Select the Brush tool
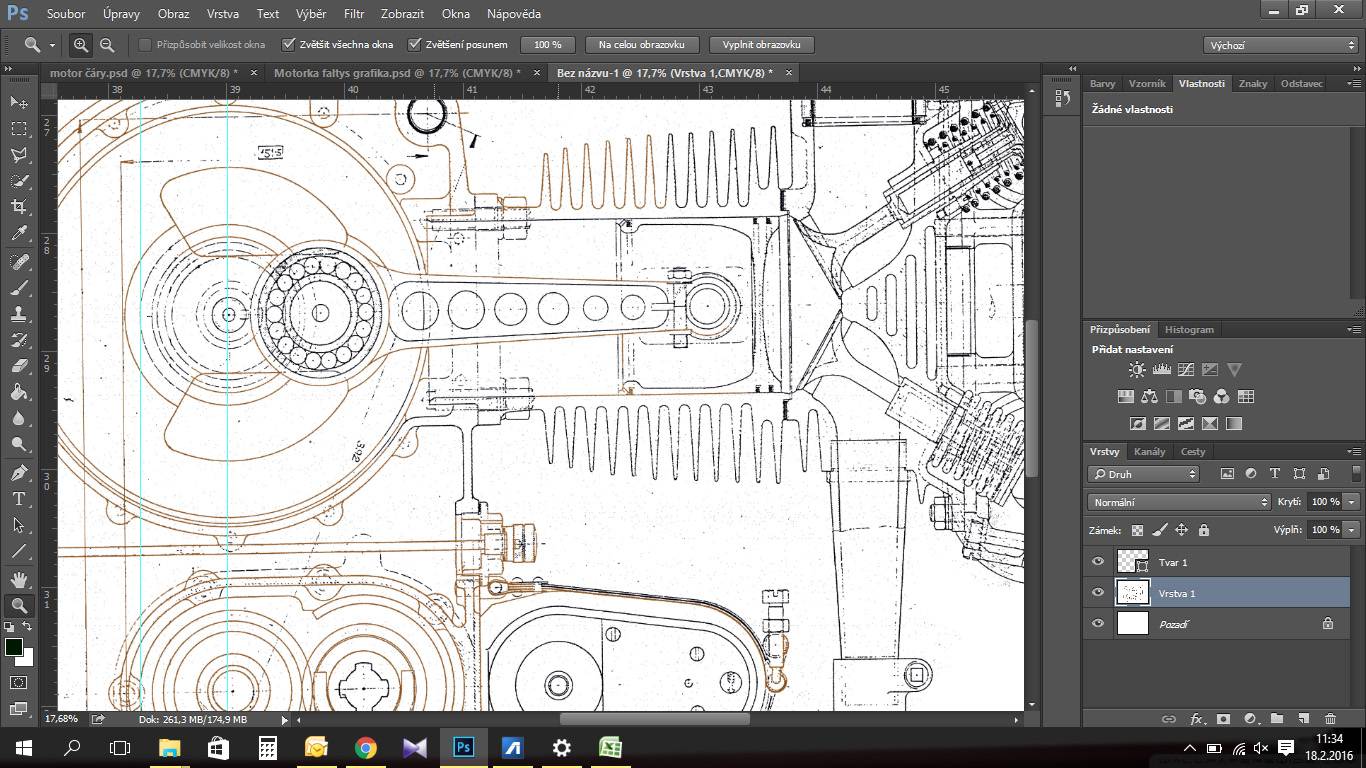This screenshot has width=1366, height=768. pos(19,288)
